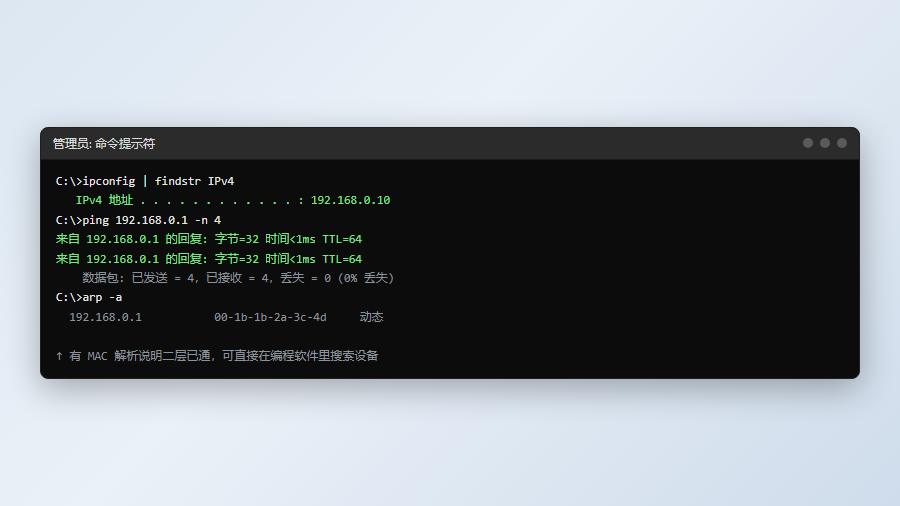Click the "arp -a" command line
The height and width of the screenshot is (506, 900).
pos(89,297)
